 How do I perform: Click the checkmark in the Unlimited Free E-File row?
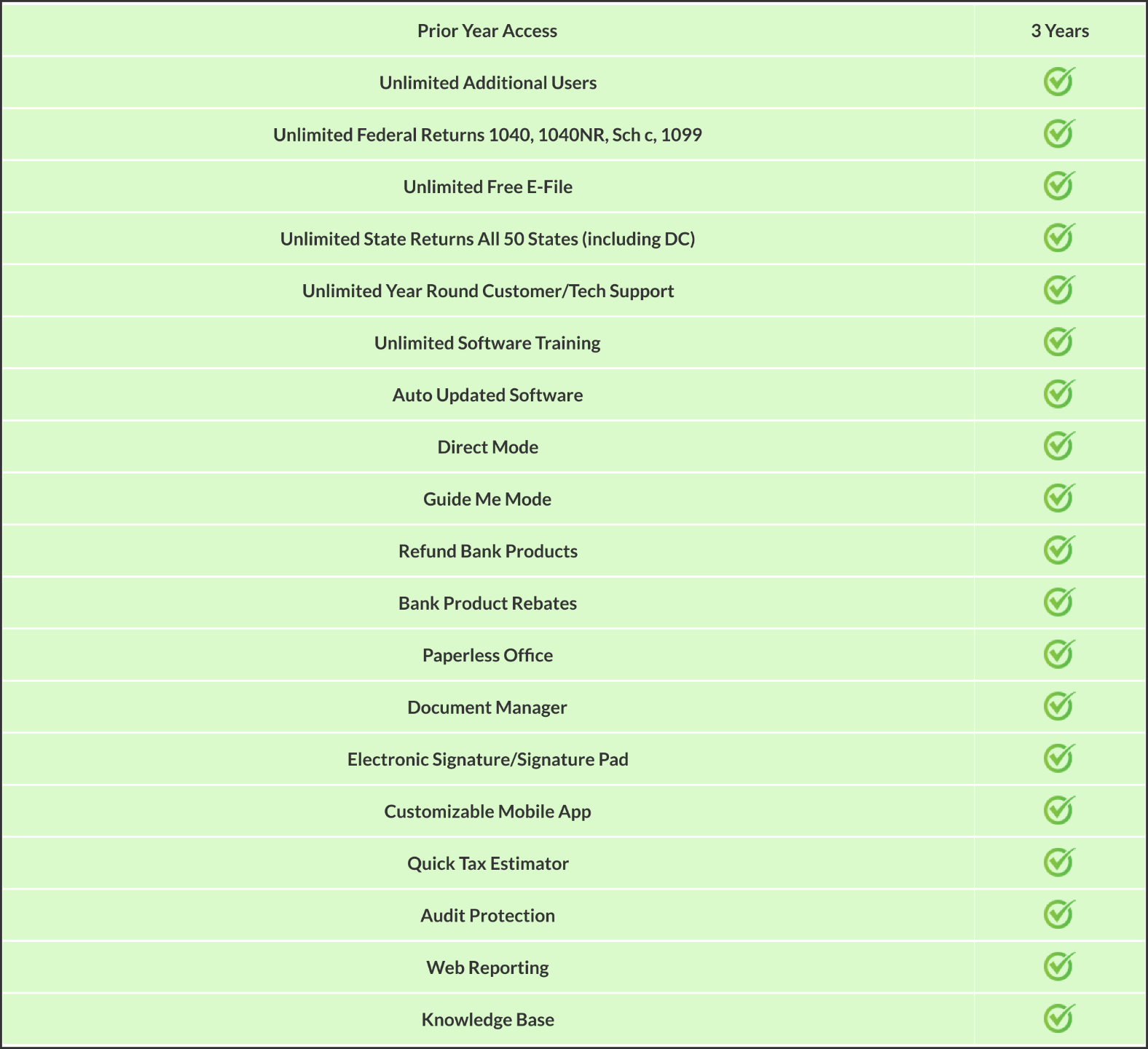[1059, 186]
